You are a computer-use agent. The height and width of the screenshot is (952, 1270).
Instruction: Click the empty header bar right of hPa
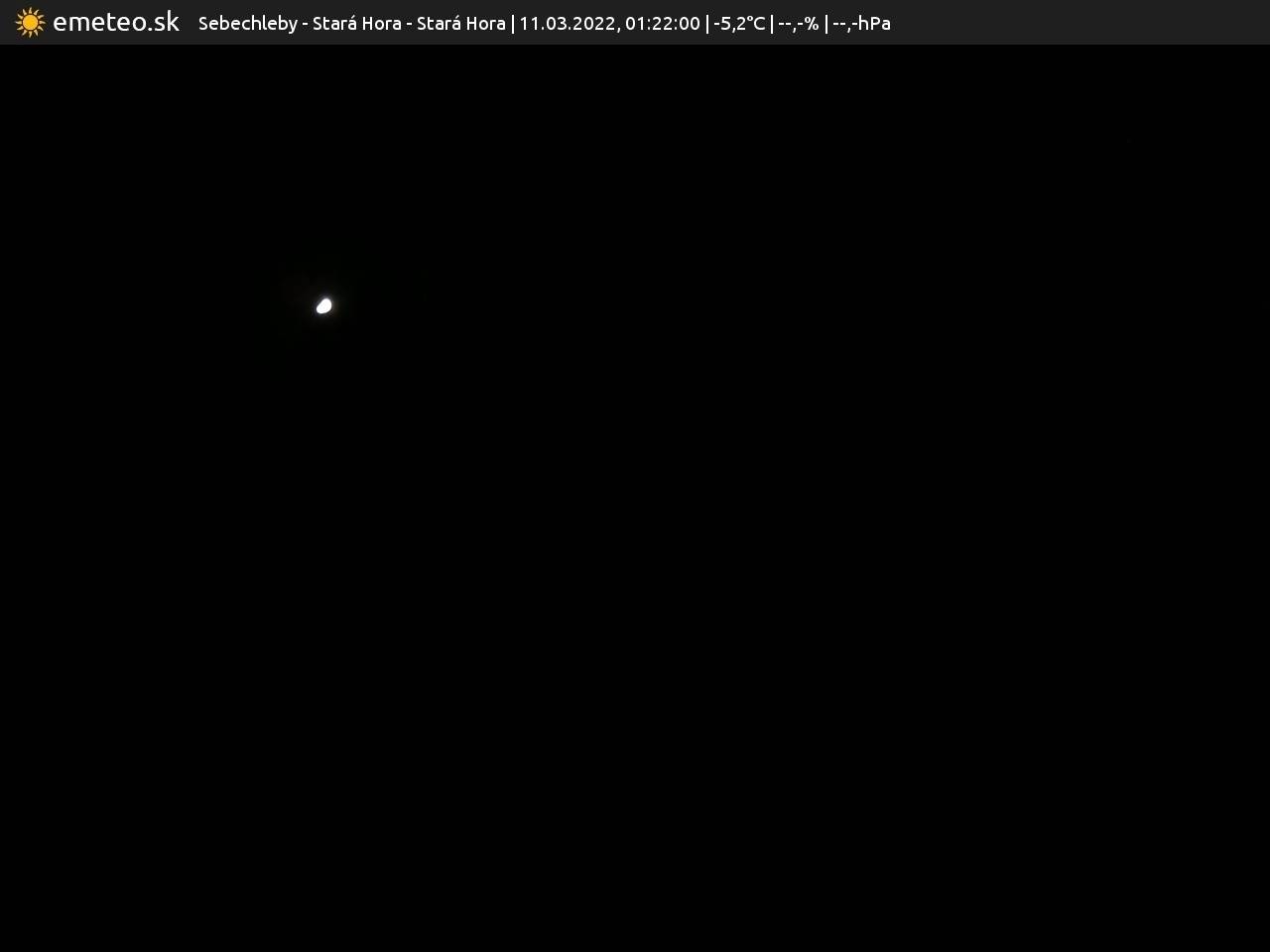pos(1081,22)
